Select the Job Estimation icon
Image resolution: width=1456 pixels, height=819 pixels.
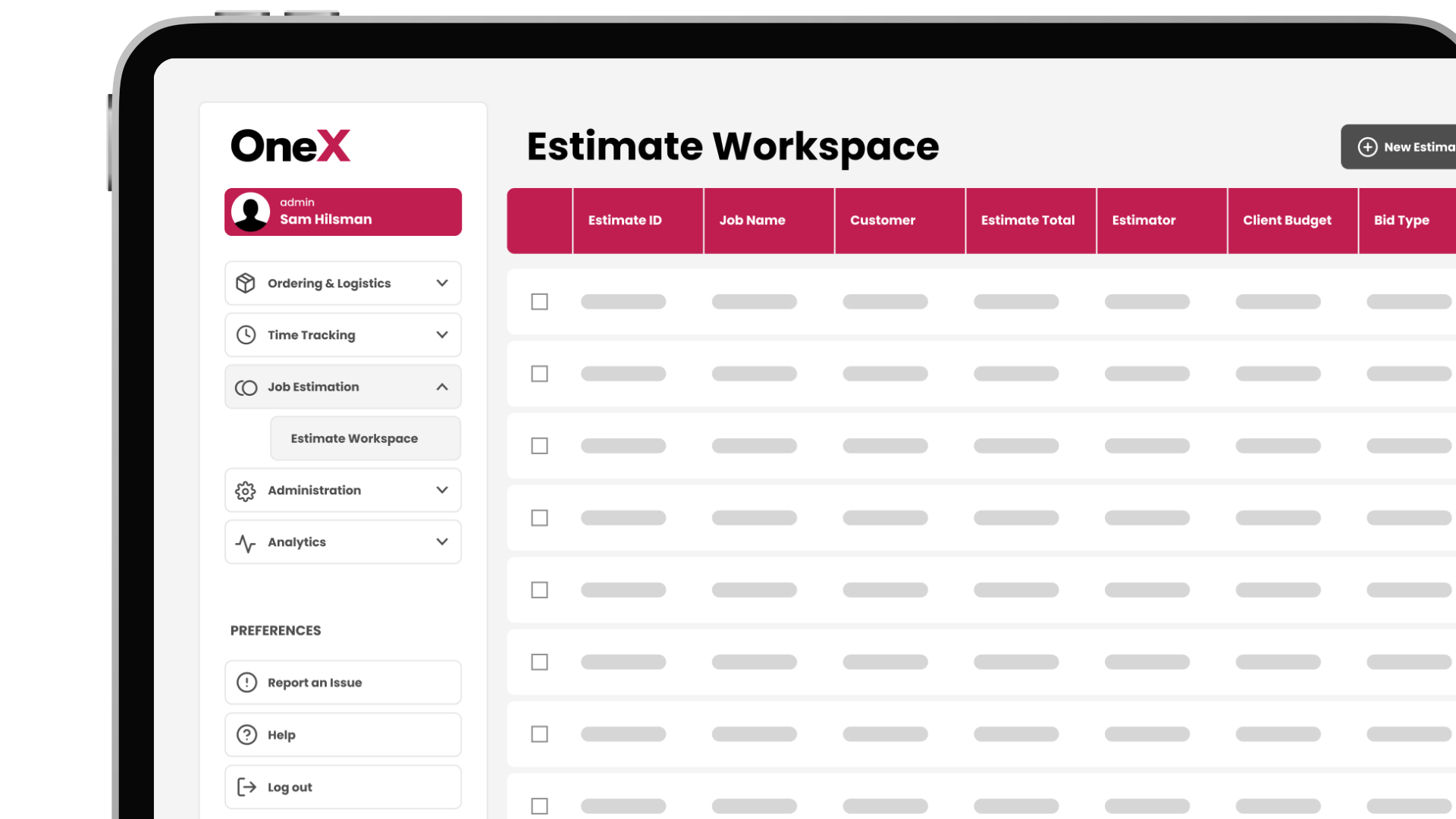pyautogui.click(x=245, y=387)
